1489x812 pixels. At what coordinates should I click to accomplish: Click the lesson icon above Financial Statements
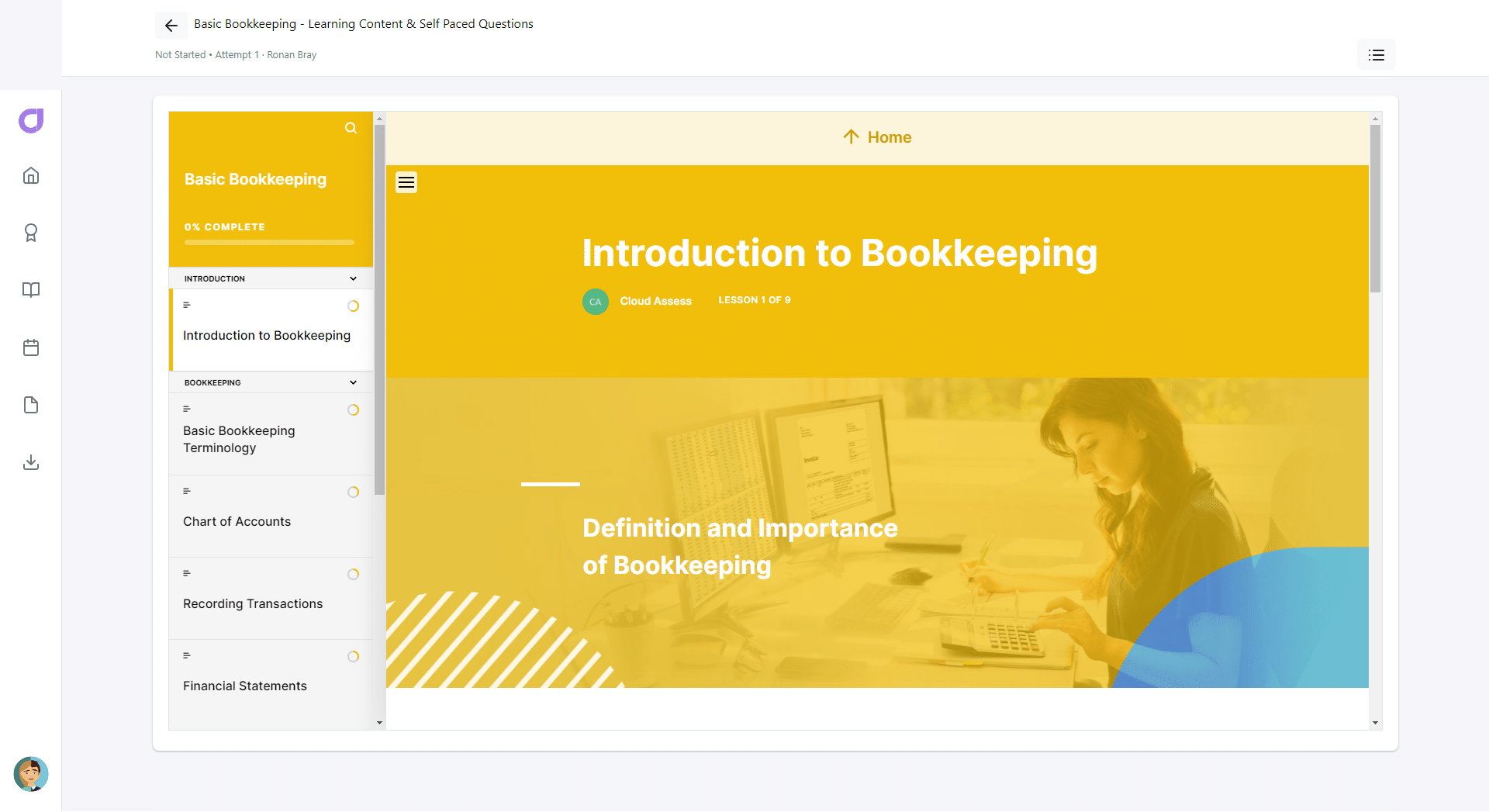187,655
